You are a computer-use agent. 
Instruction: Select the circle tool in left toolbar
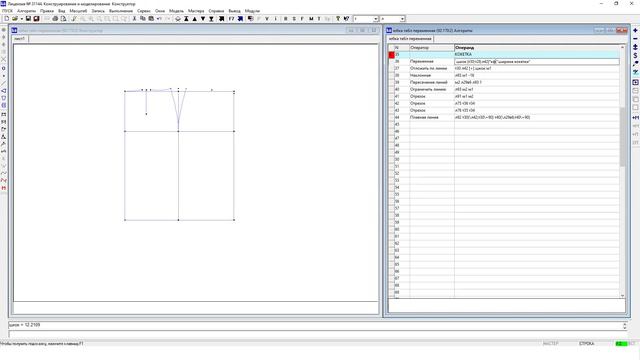pos(4,69)
